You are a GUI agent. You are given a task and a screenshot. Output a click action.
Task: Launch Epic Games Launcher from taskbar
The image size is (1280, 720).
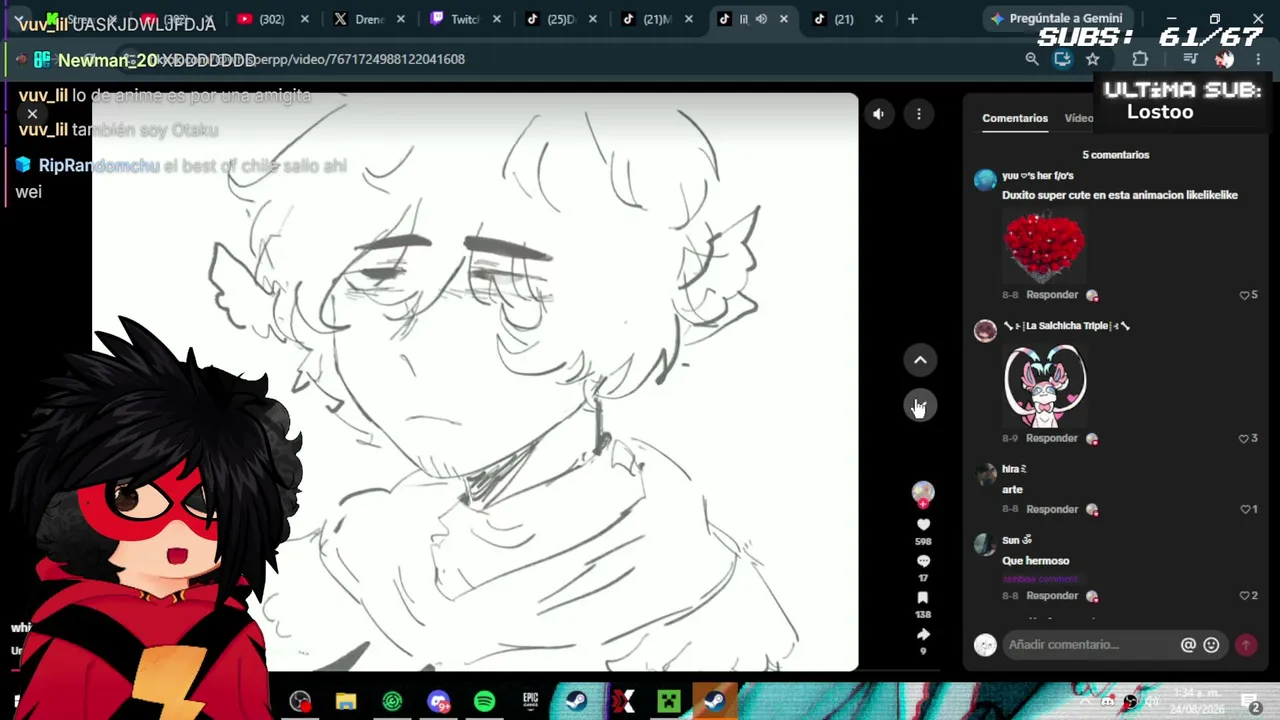pyautogui.click(x=530, y=701)
